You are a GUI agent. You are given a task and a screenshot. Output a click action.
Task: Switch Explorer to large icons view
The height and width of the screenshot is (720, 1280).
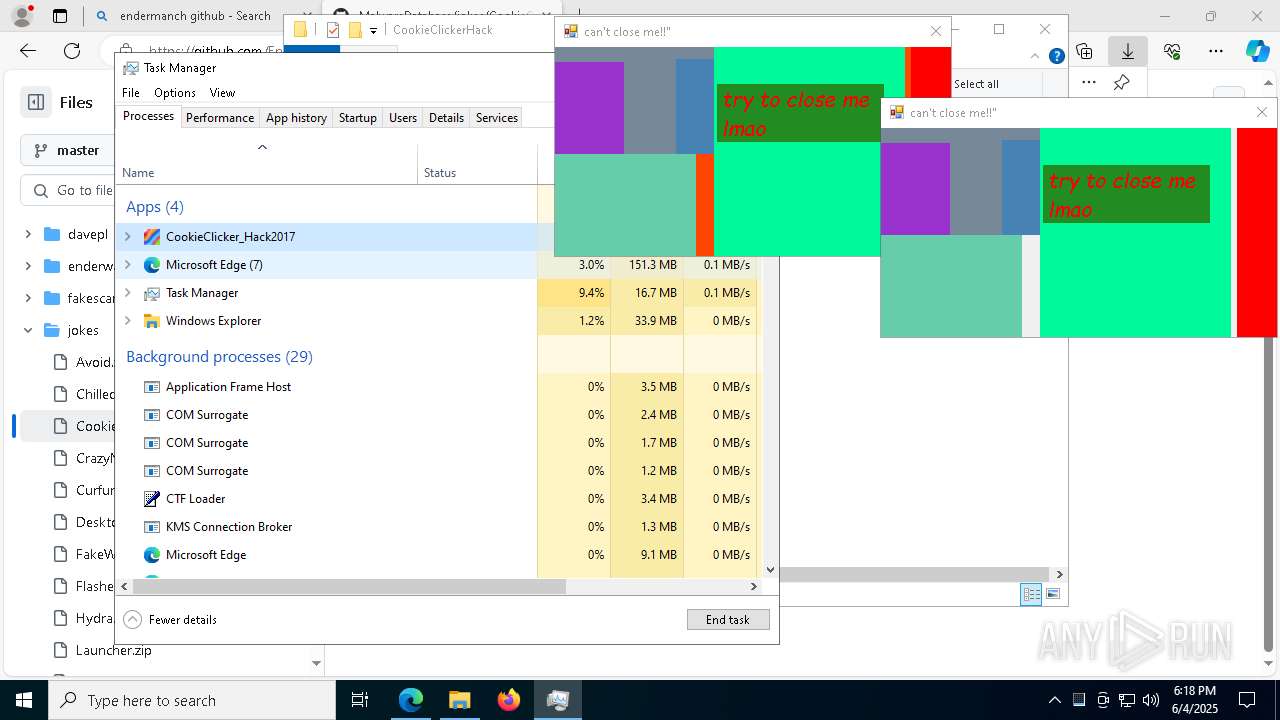click(1053, 594)
